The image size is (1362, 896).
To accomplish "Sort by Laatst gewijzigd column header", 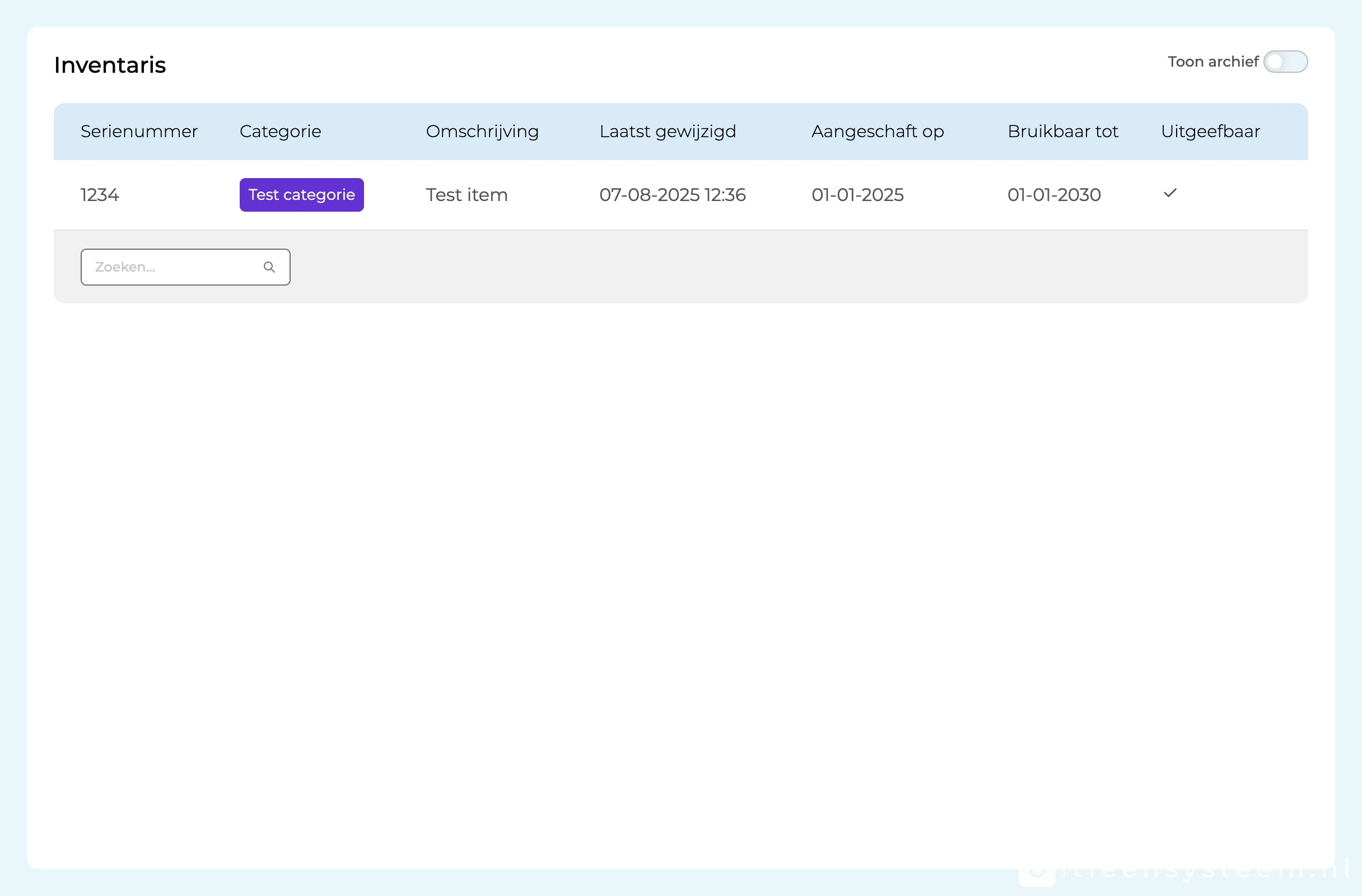I will click(667, 132).
